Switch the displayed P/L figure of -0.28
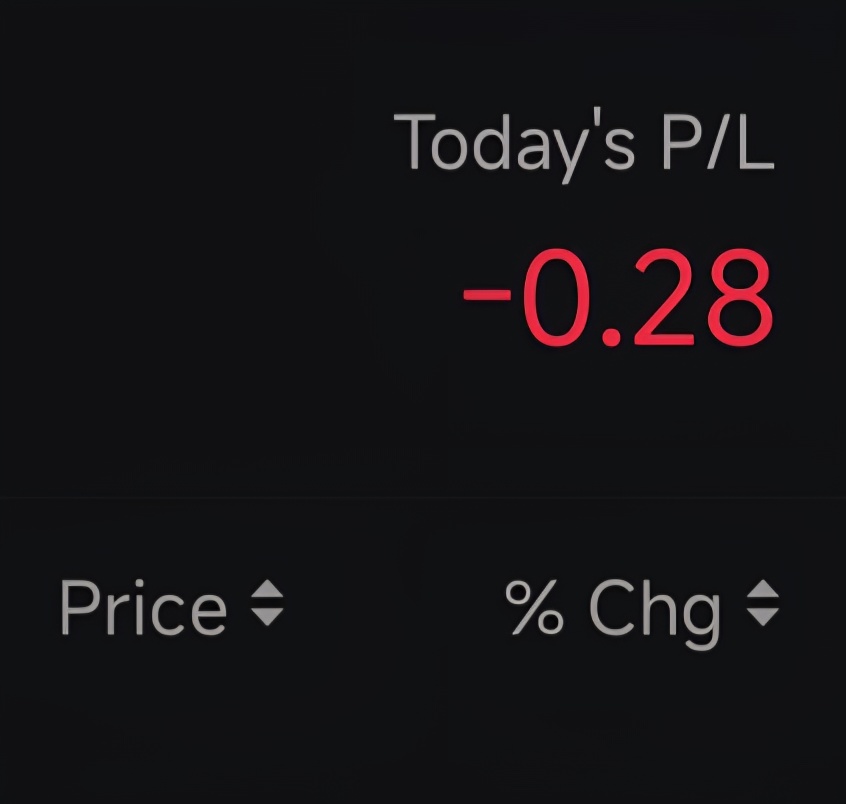The width and height of the screenshot is (846, 804). pos(618,298)
